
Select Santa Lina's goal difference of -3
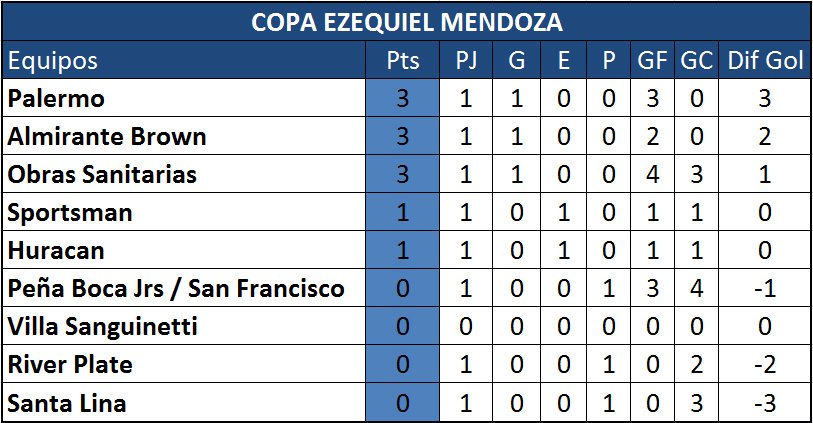click(x=764, y=402)
